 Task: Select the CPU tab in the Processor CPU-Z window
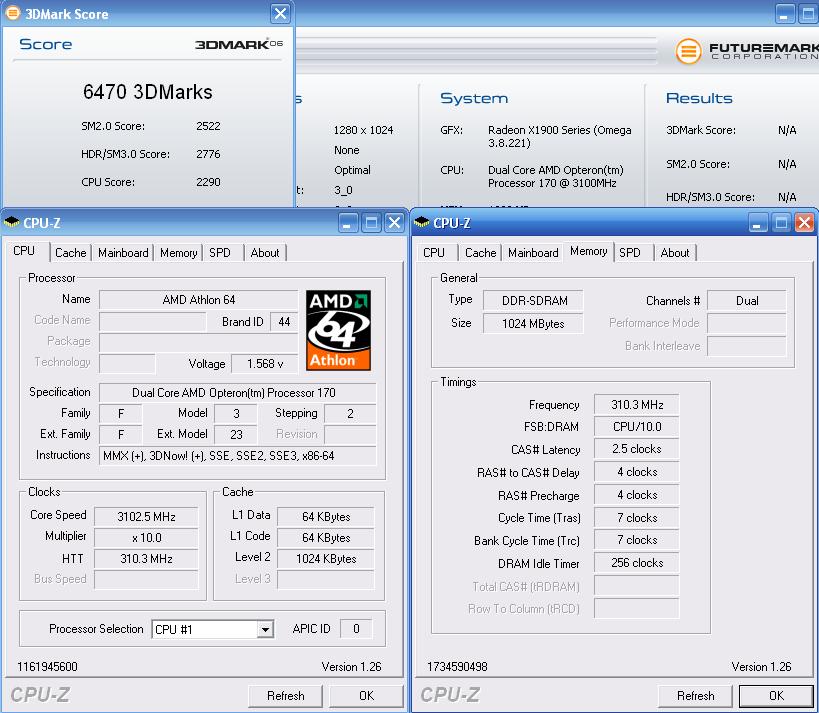pyautogui.click(x=25, y=251)
